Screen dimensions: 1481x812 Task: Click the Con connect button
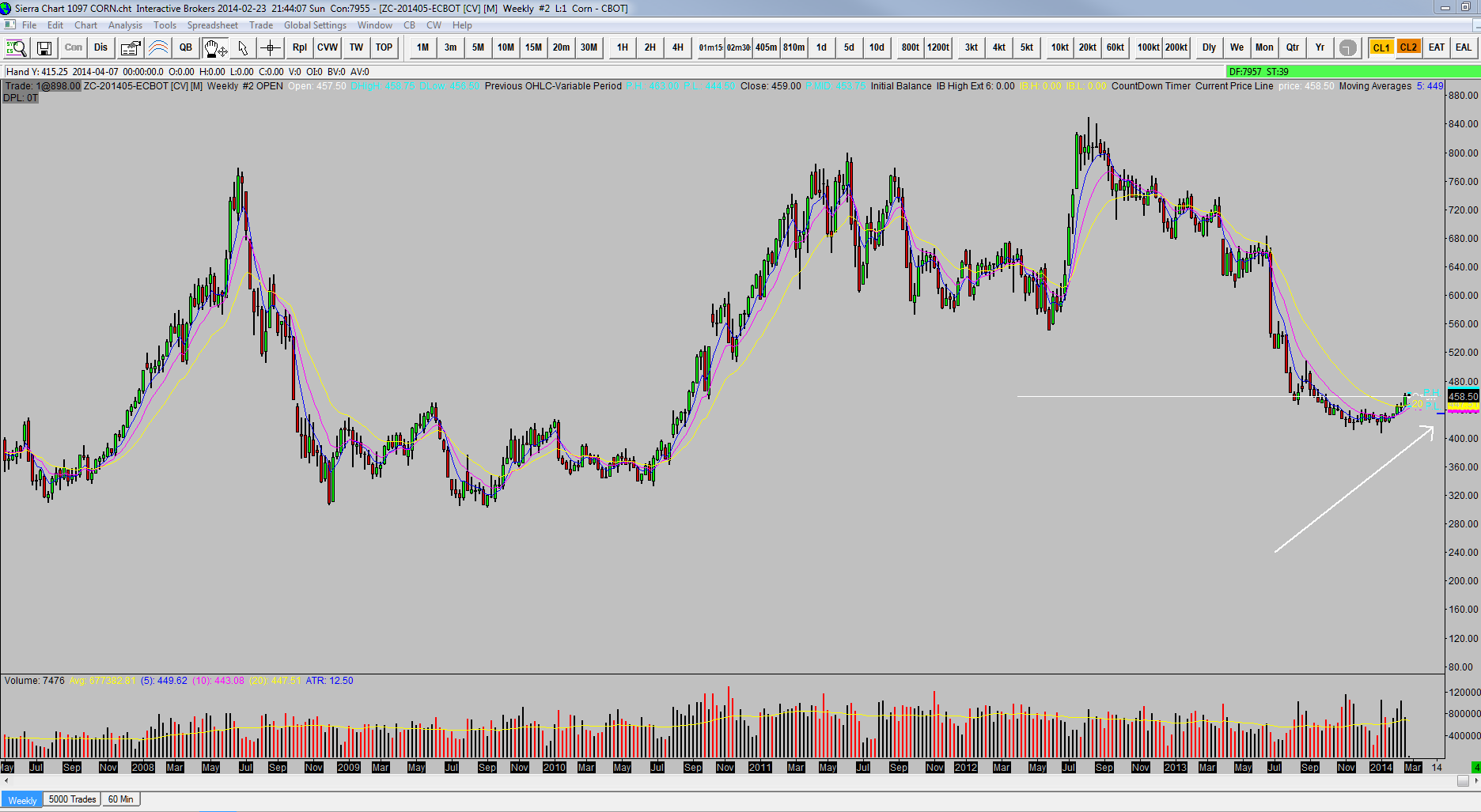pos(74,47)
